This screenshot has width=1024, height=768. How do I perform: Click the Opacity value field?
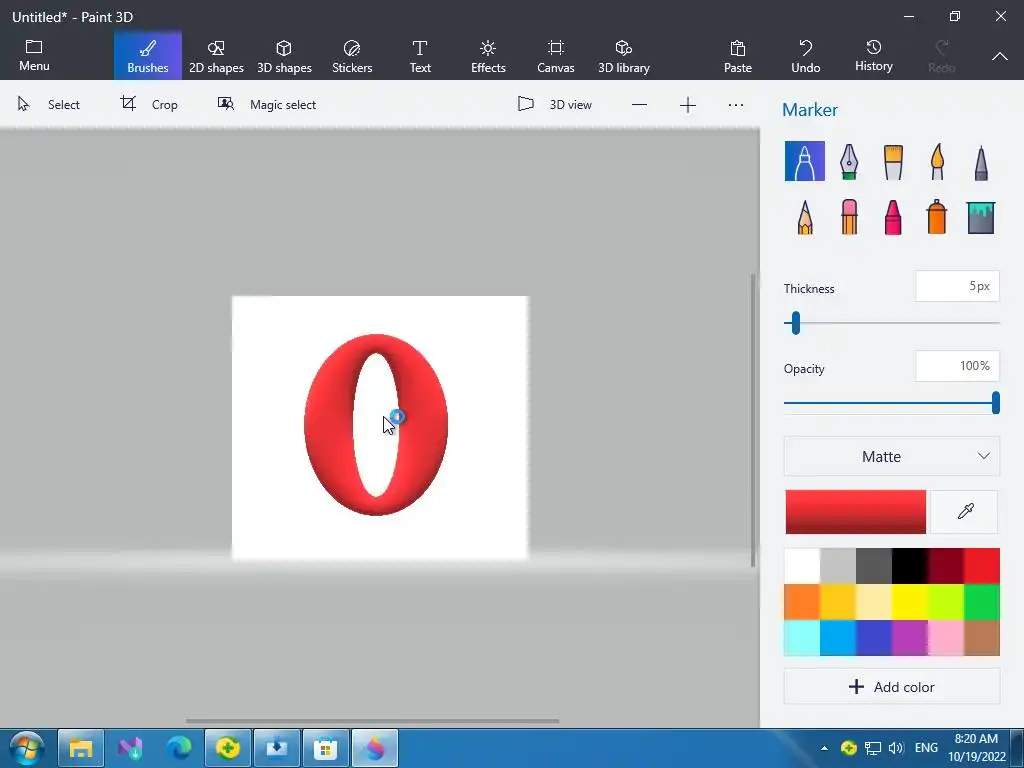[x=957, y=366]
